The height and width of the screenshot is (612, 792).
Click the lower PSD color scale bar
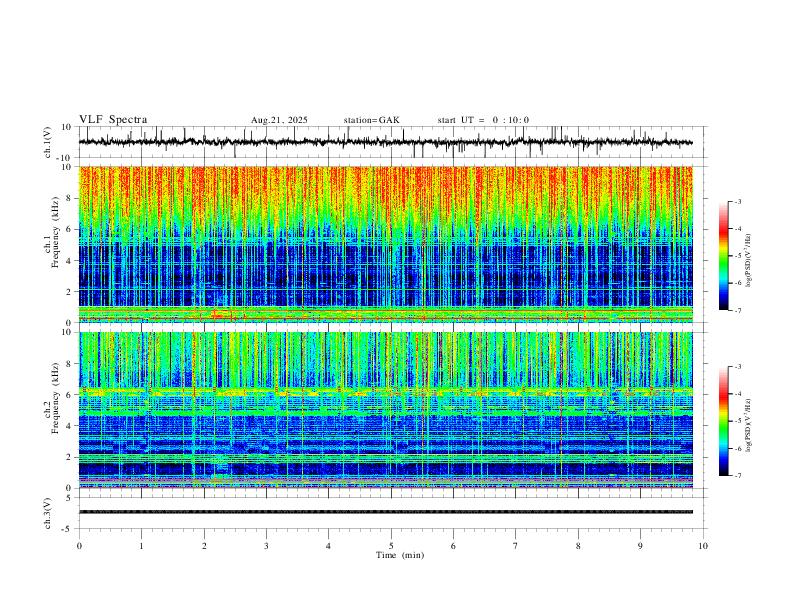pyautogui.click(x=723, y=421)
